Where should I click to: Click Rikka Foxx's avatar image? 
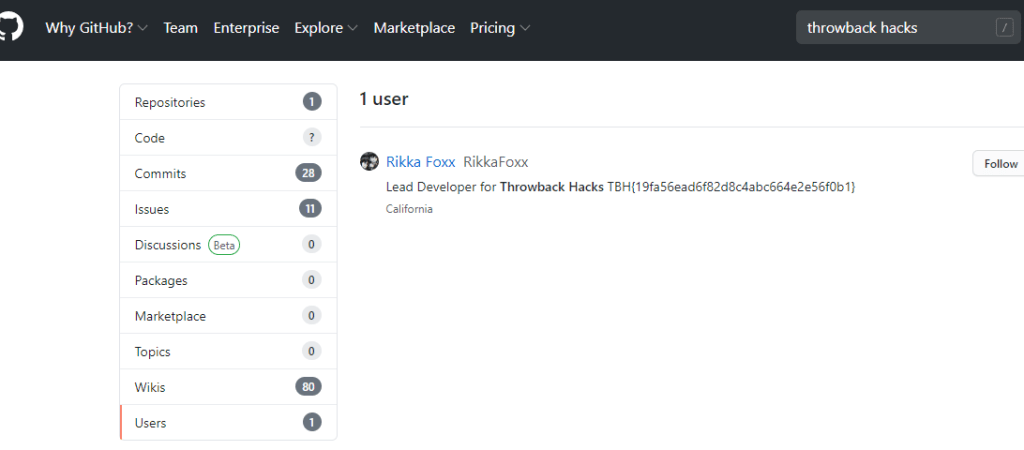(x=369, y=162)
